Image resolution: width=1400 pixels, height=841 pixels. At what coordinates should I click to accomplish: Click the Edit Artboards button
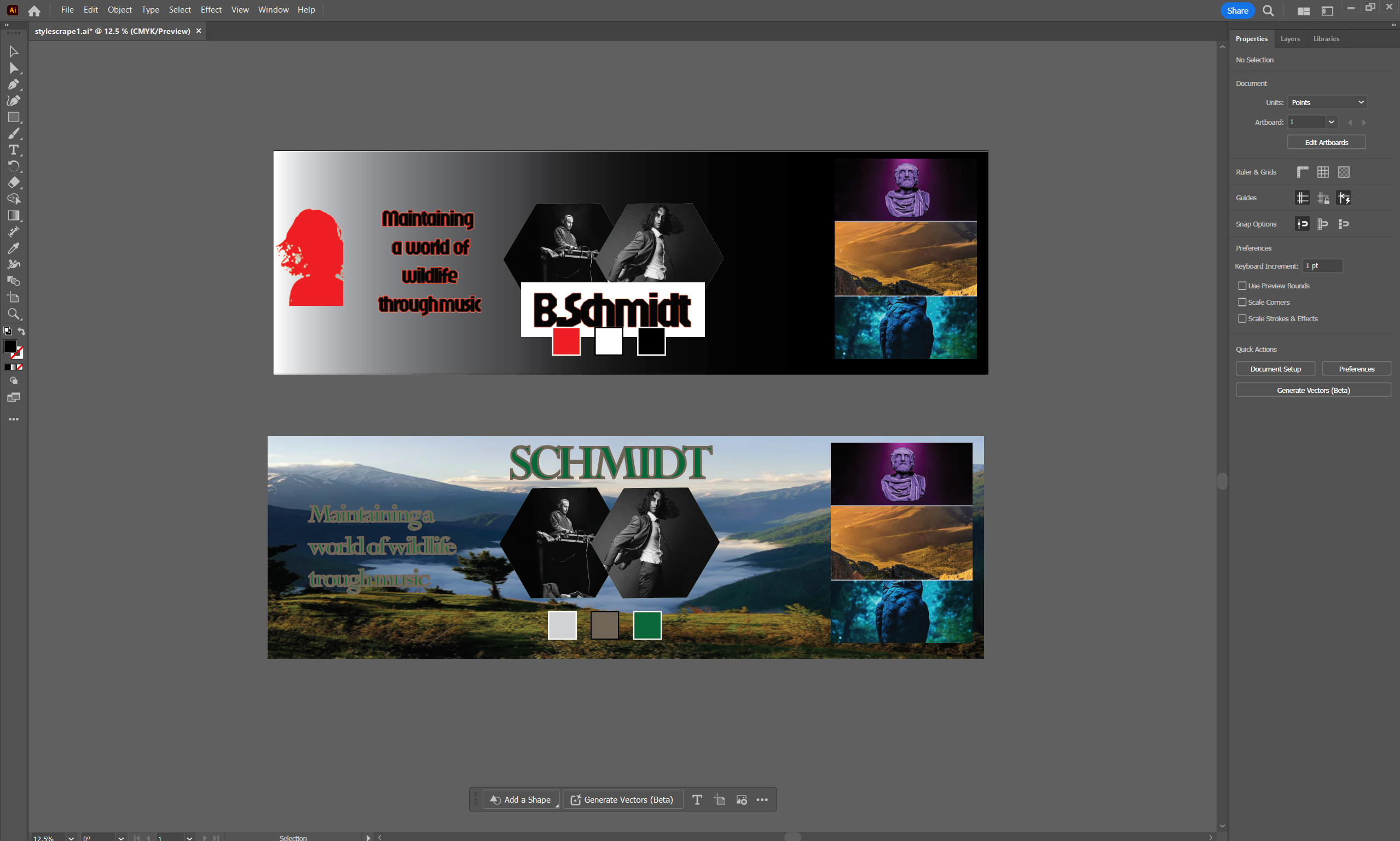coord(1326,142)
